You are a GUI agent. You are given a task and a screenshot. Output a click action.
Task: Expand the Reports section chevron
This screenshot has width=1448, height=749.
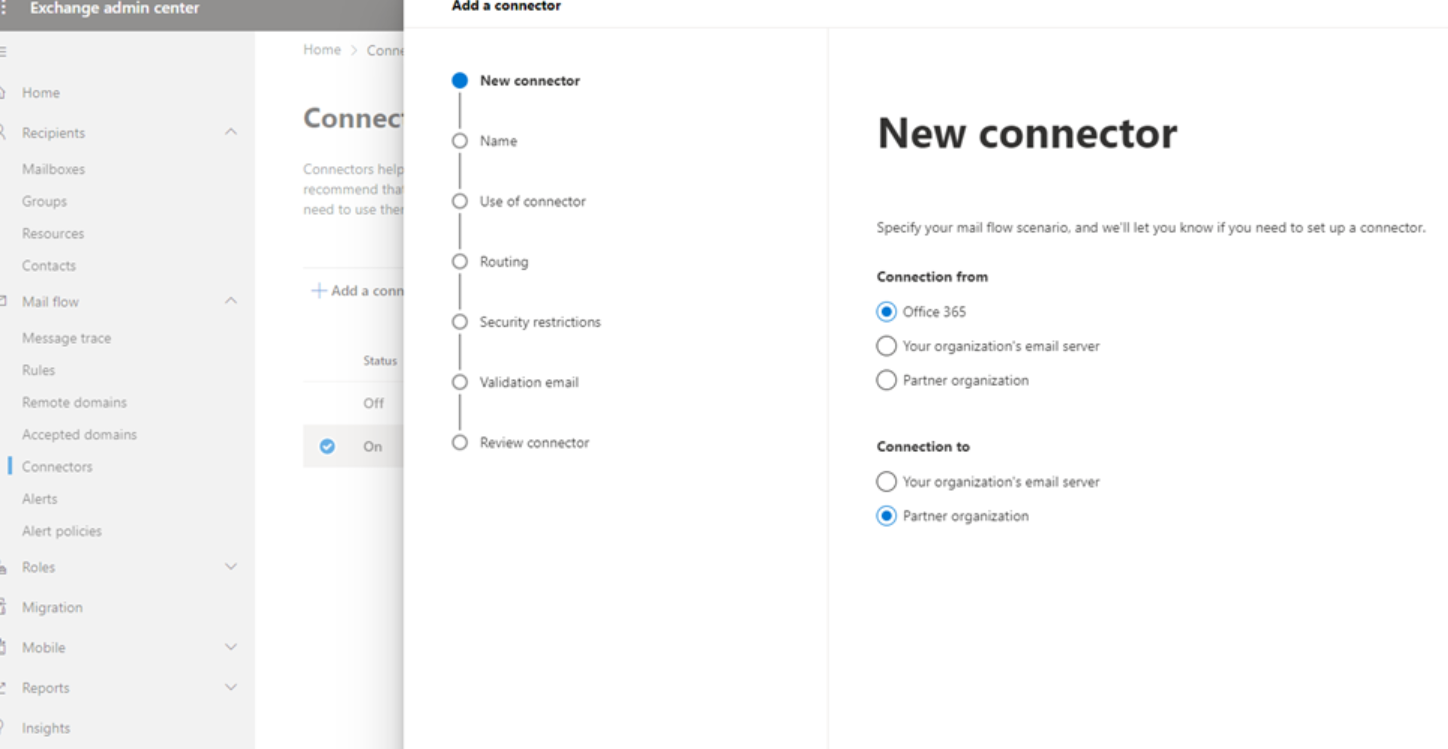[x=231, y=688]
